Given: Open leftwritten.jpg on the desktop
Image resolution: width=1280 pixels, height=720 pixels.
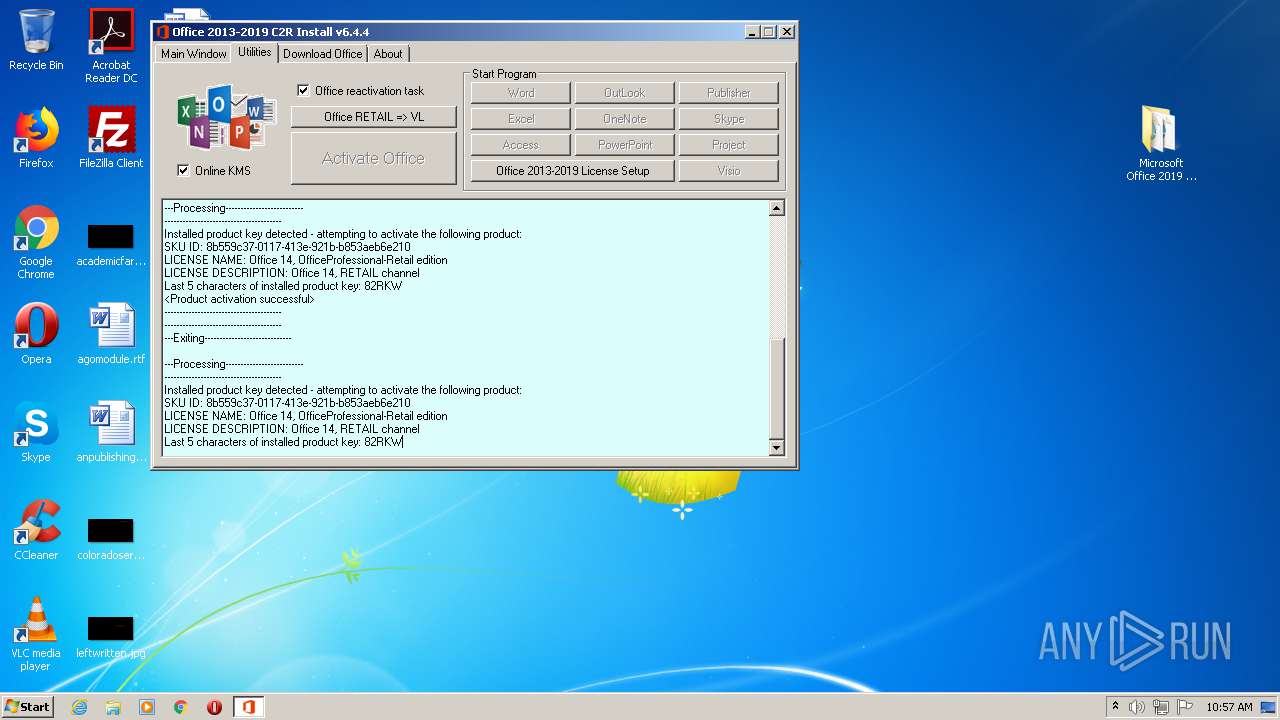Looking at the screenshot, I should (111, 638).
